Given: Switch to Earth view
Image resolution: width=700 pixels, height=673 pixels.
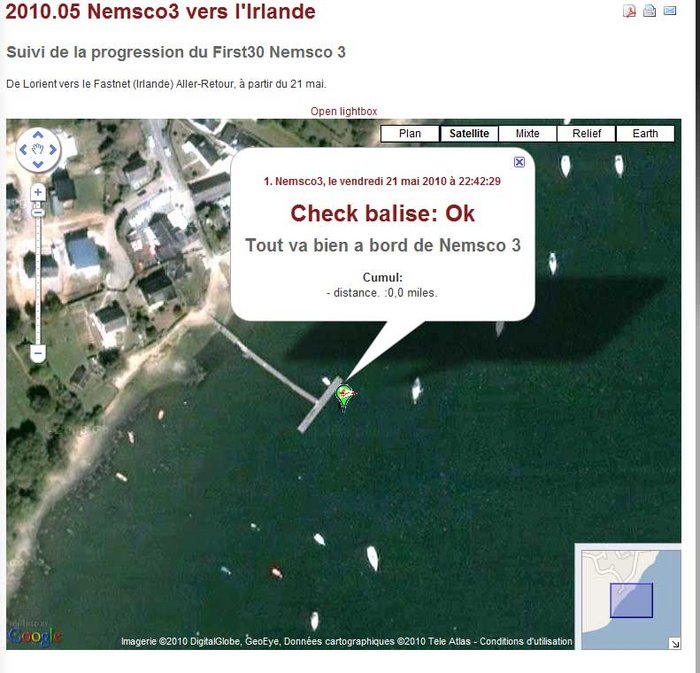Looking at the screenshot, I should click(645, 133).
